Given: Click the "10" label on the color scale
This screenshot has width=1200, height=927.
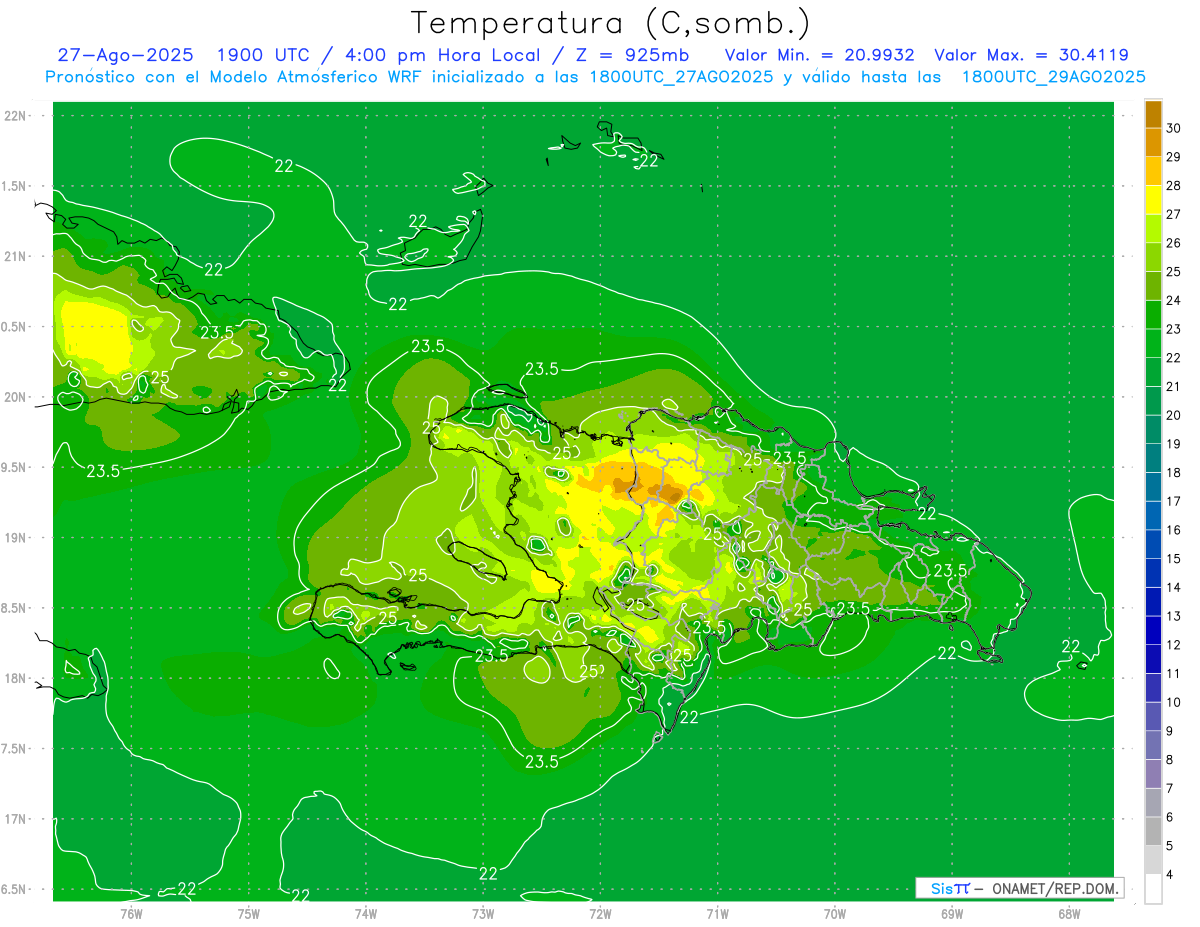Looking at the screenshot, I should point(1174,702).
